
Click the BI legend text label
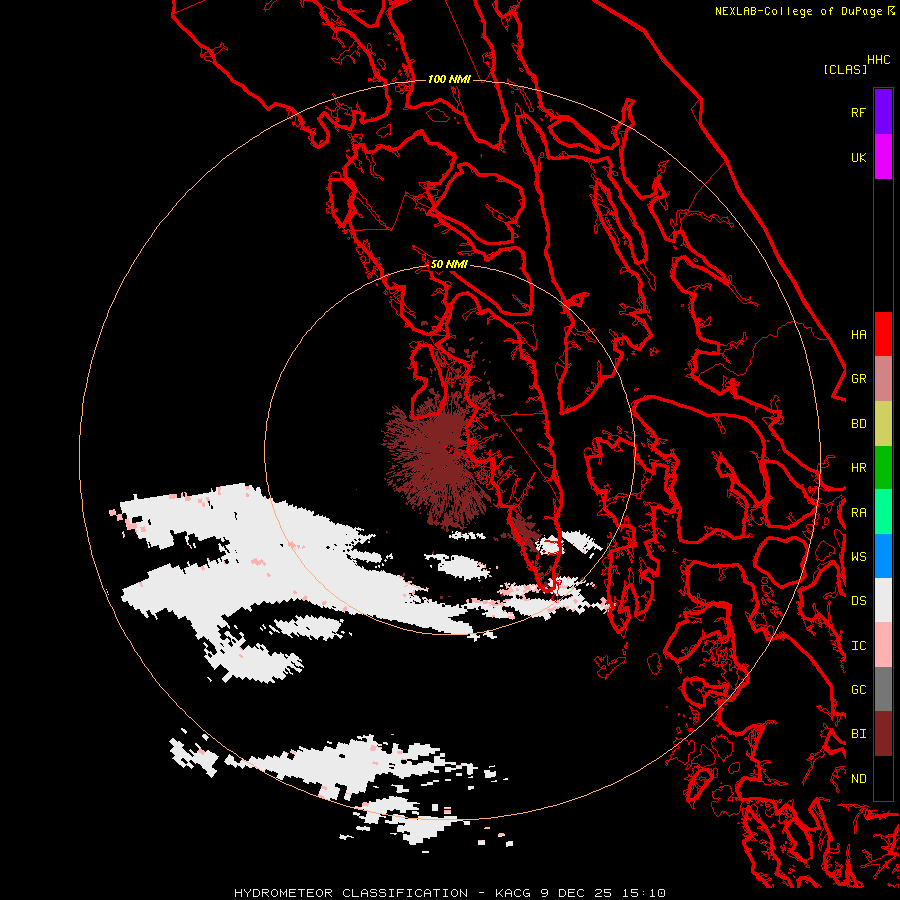click(x=859, y=734)
